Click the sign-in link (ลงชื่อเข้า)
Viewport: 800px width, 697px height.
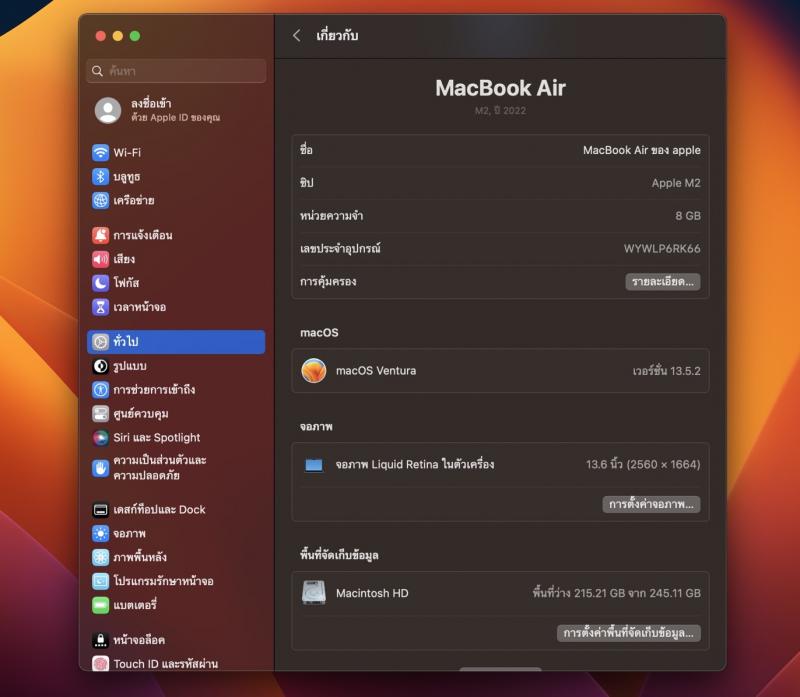(151, 104)
